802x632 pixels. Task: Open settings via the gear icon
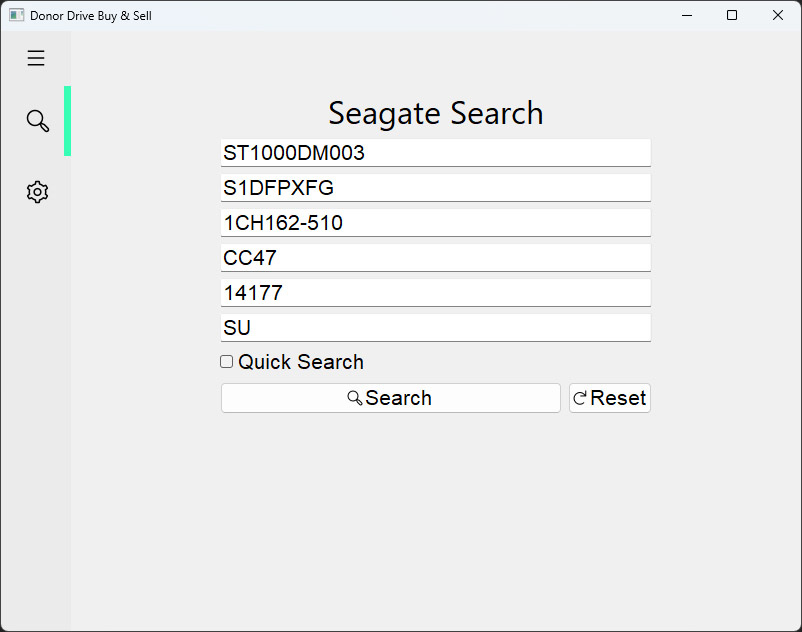(x=37, y=192)
